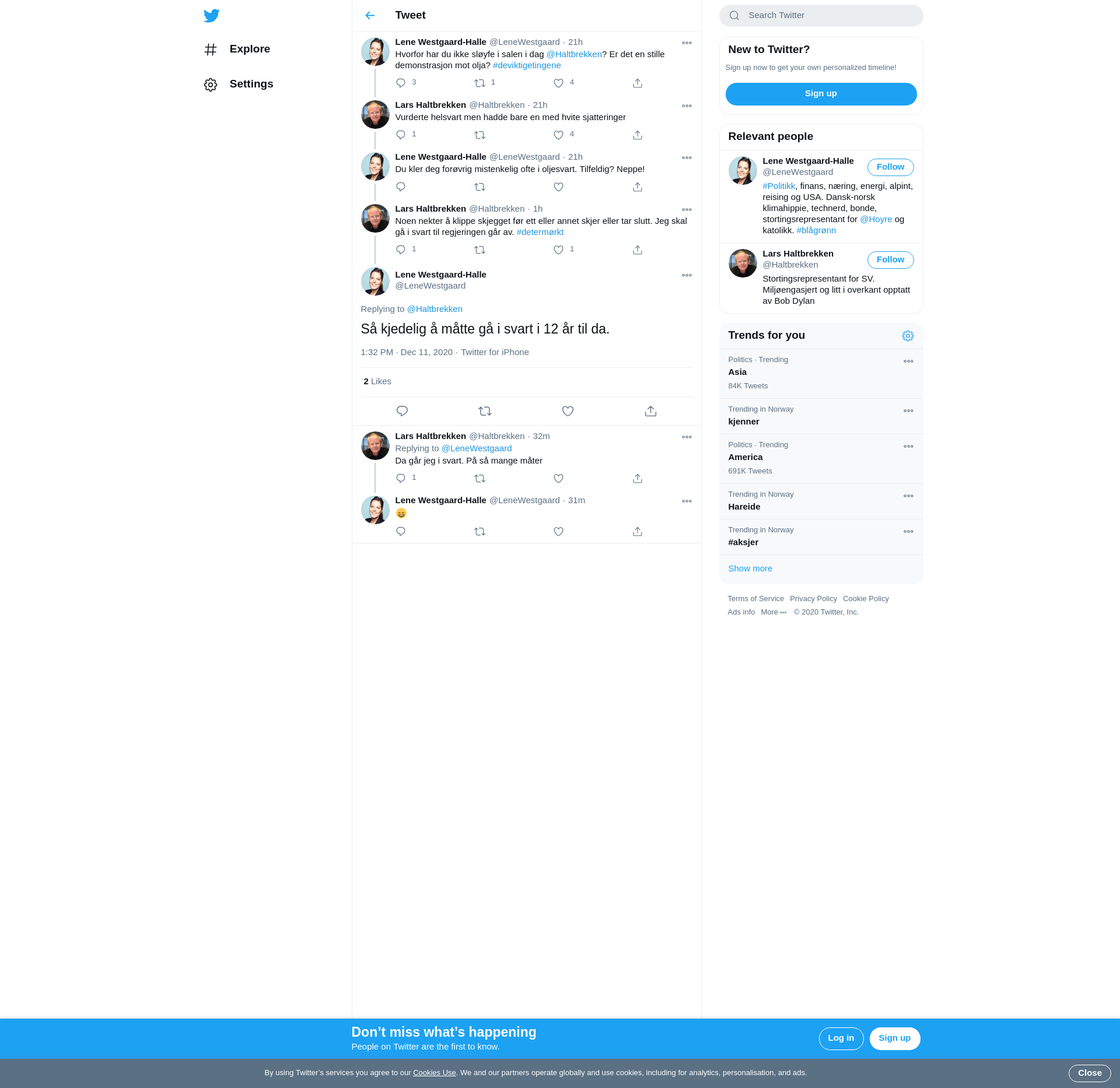Retweet the 'Hvorfor har du ikke sløyfe' tweet
Image resolution: width=1120 pixels, height=1088 pixels.
pos(480,83)
